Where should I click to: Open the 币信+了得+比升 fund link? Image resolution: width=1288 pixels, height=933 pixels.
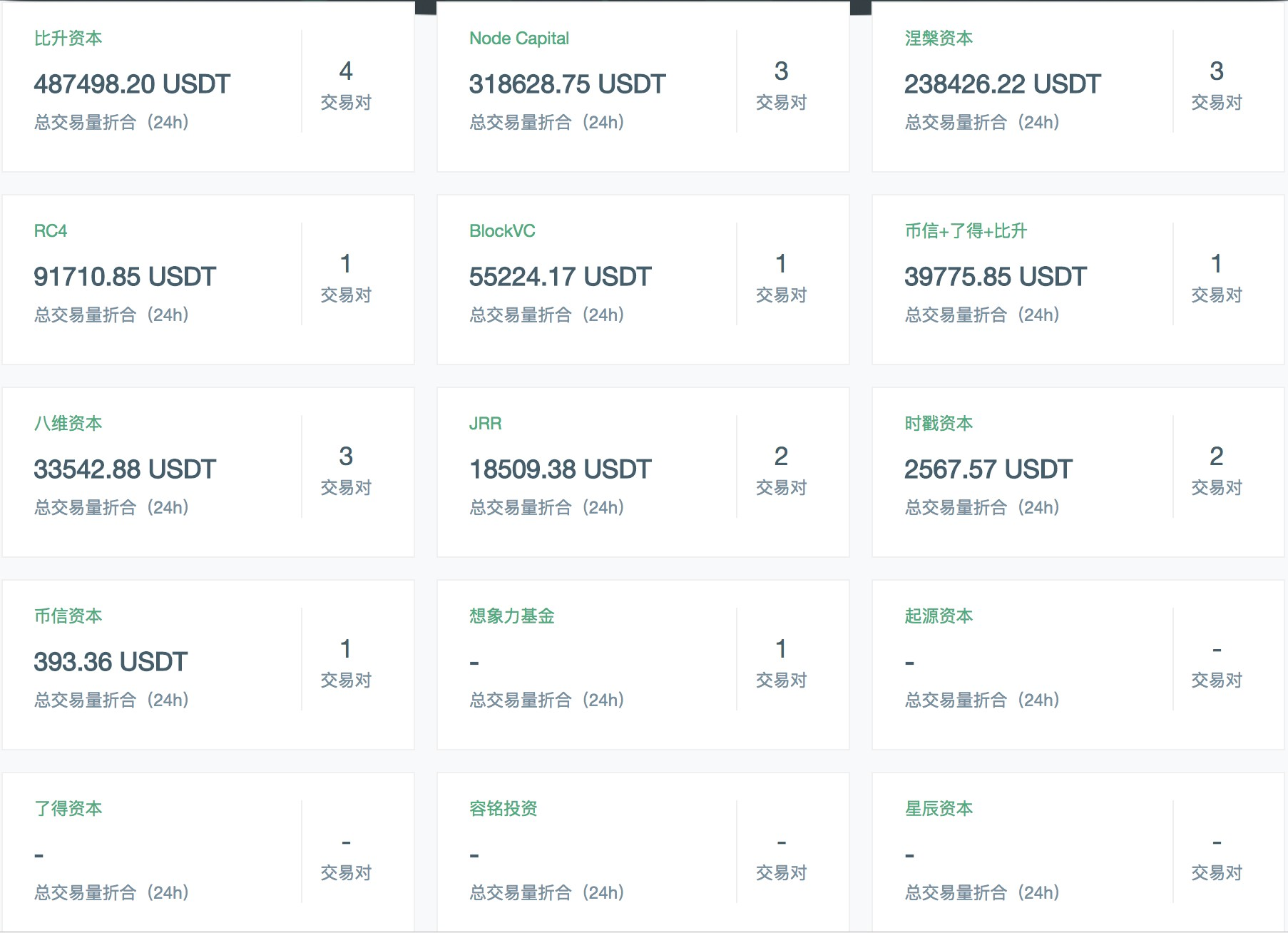click(x=966, y=231)
